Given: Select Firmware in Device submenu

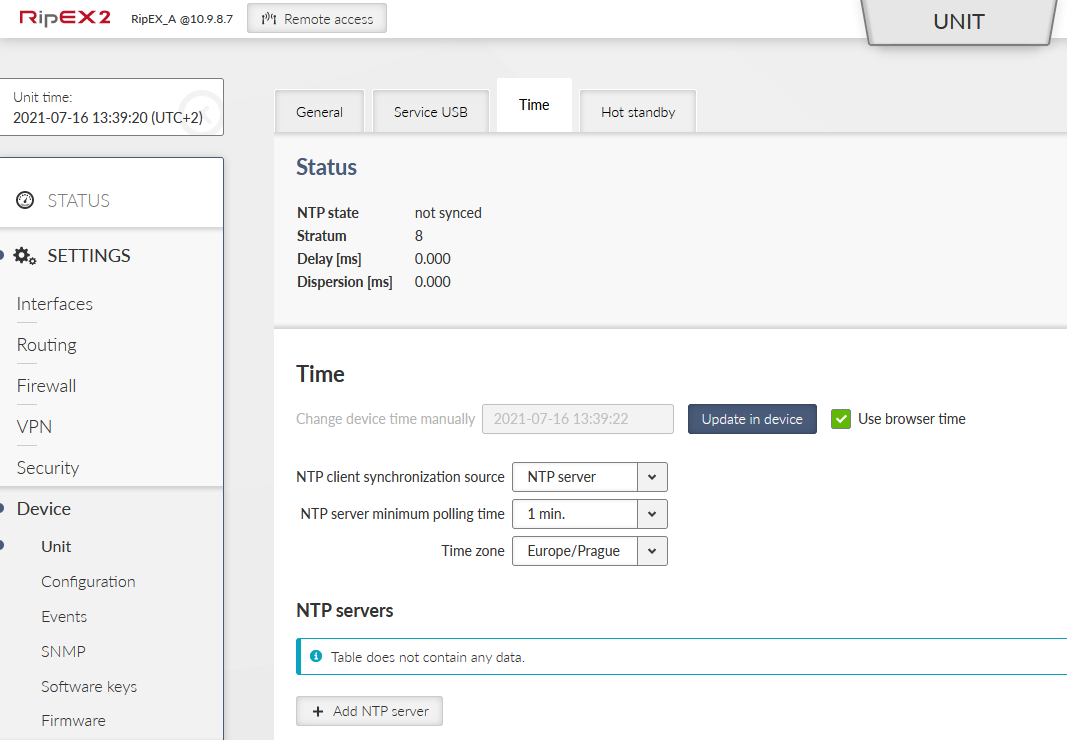Looking at the screenshot, I should [x=73, y=720].
